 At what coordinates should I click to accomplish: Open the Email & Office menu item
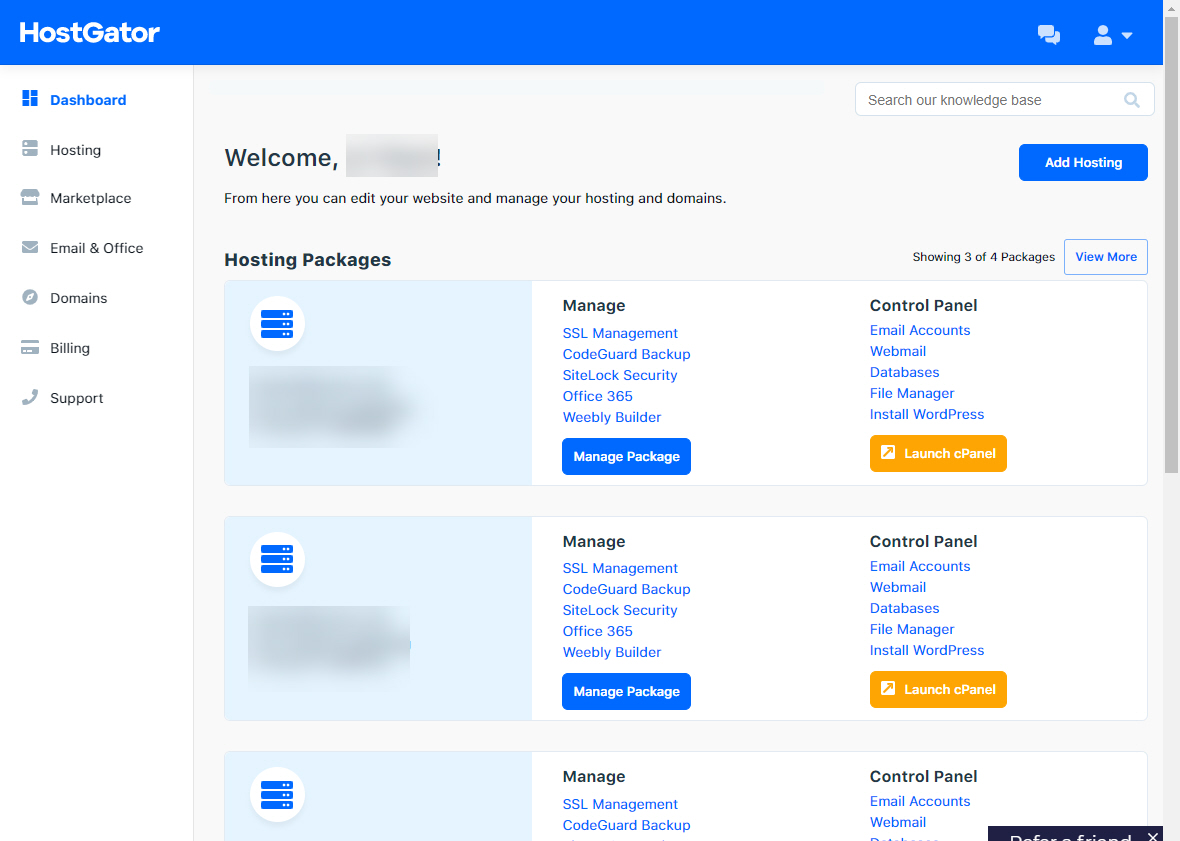[96, 248]
